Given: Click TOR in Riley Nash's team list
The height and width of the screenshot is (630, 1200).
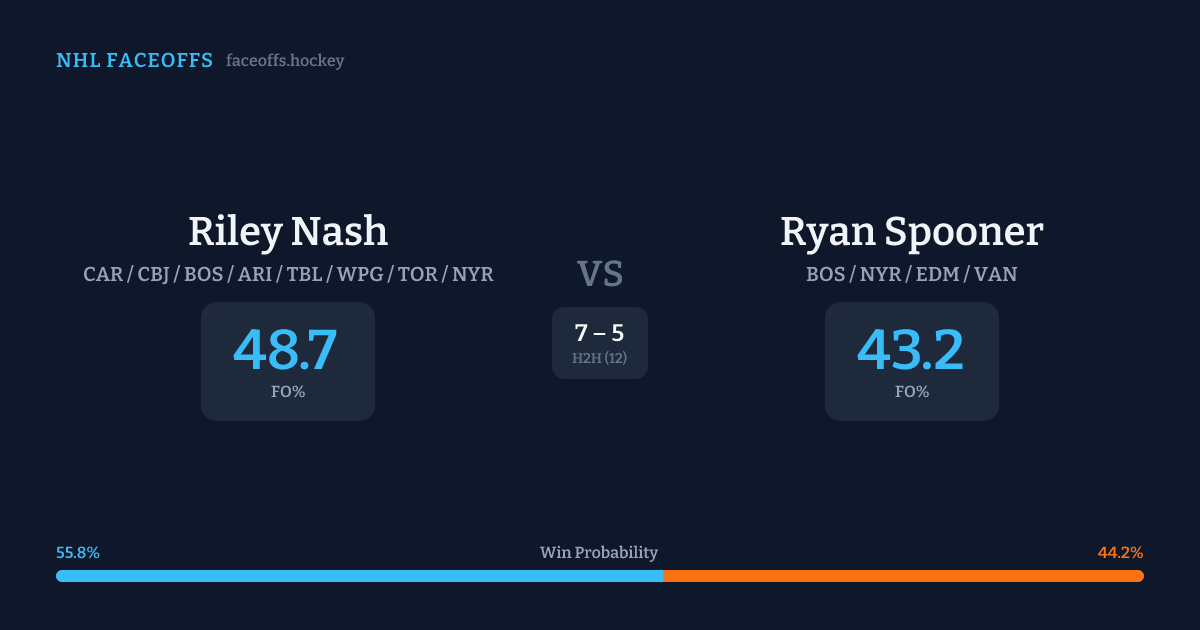Looking at the screenshot, I should [x=418, y=274].
